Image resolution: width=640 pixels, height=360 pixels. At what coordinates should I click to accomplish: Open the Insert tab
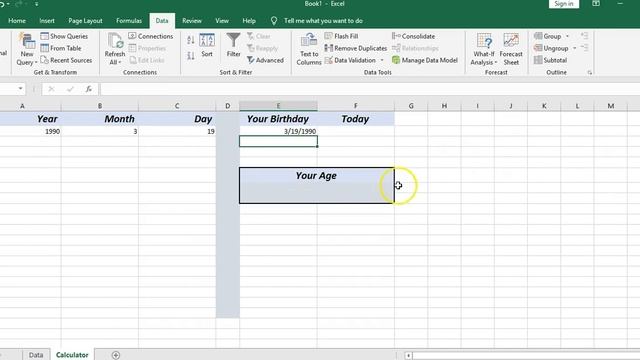point(47,20)
